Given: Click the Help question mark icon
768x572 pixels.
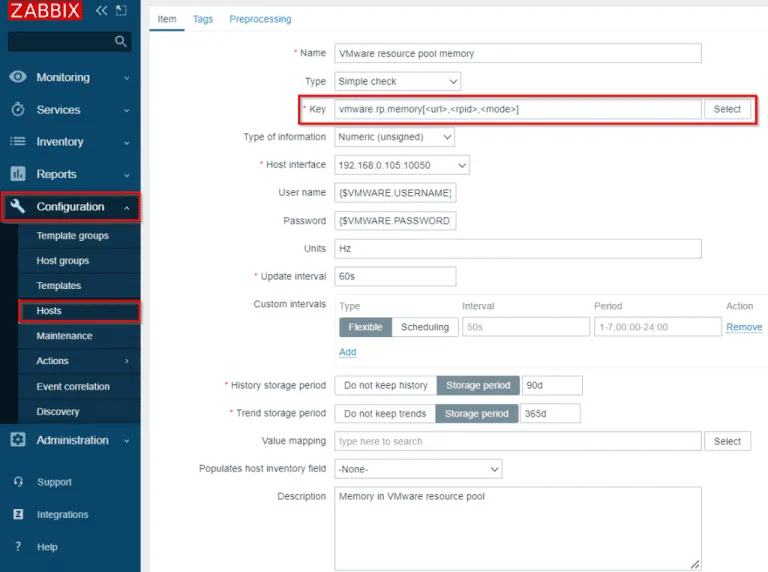Looking at the screenshot, I should (x=18, y=547).
